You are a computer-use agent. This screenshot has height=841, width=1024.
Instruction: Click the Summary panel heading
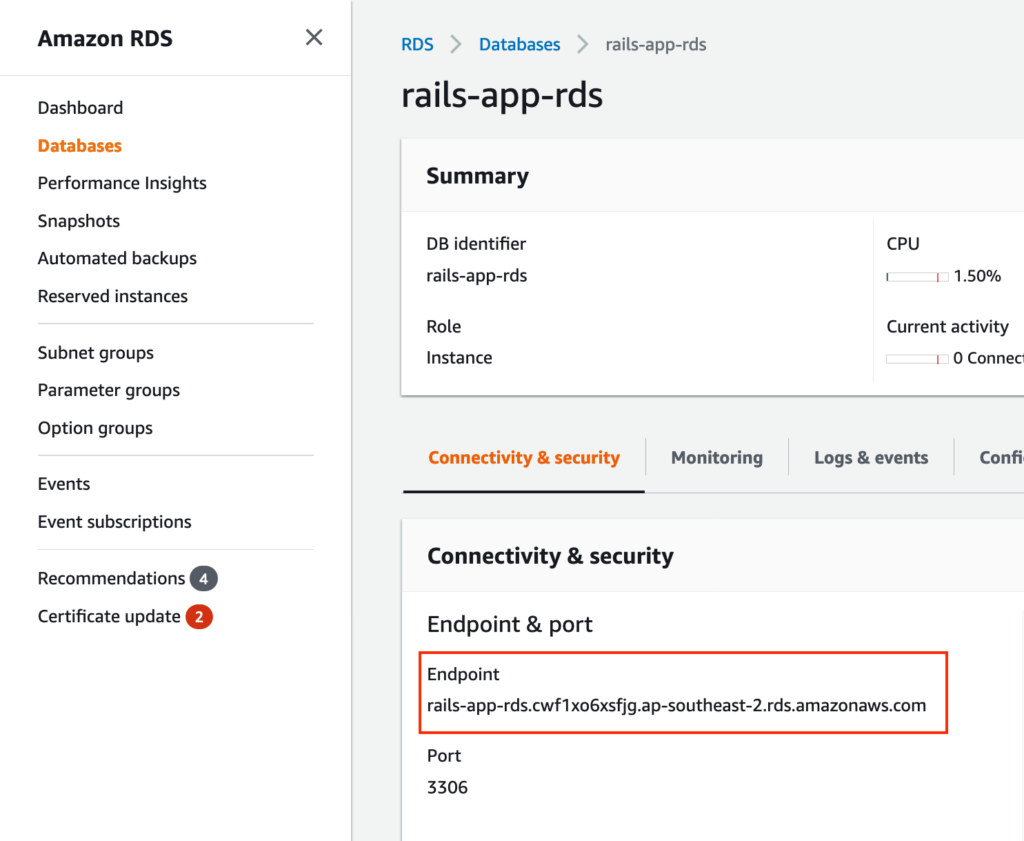coord(477,176)
